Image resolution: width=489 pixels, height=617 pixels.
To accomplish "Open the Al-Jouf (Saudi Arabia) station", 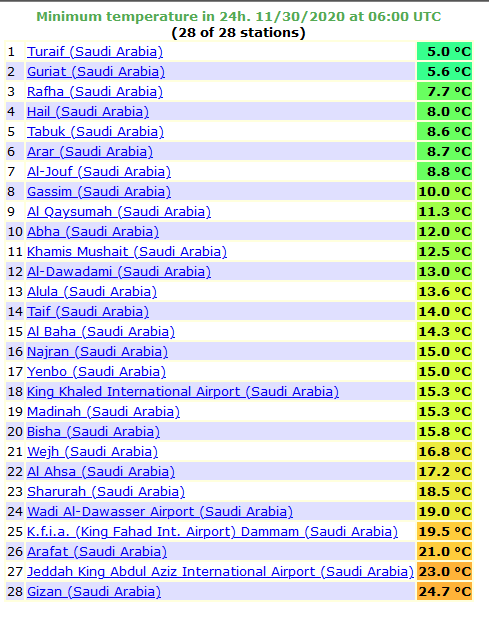I will coord(99,172).
